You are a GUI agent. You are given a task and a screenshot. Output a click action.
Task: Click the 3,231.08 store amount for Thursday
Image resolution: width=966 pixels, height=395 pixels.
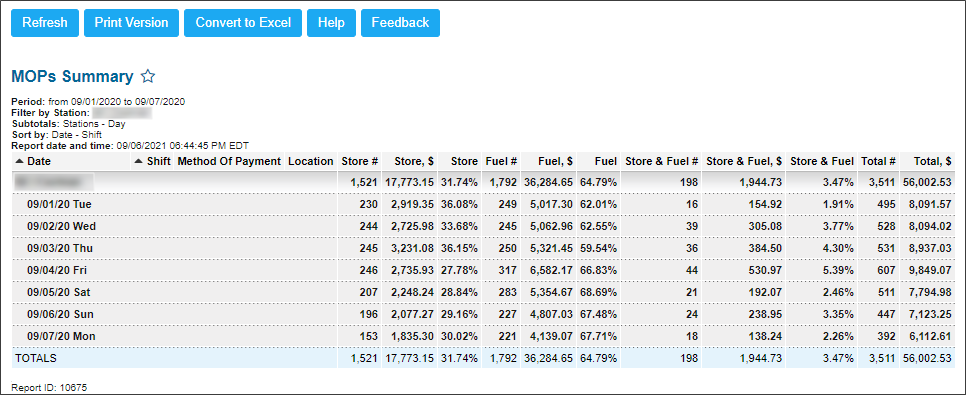click(x=413, y=248)
